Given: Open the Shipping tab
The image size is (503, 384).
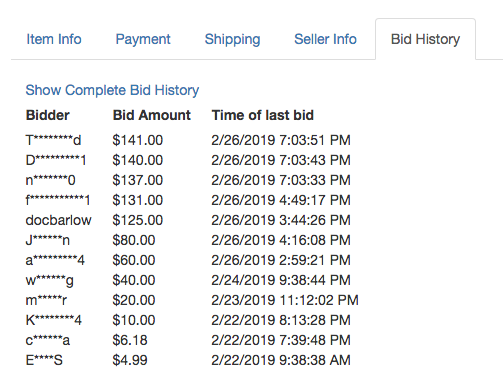Looking at the screenshot, I should (x=232, y=40).
